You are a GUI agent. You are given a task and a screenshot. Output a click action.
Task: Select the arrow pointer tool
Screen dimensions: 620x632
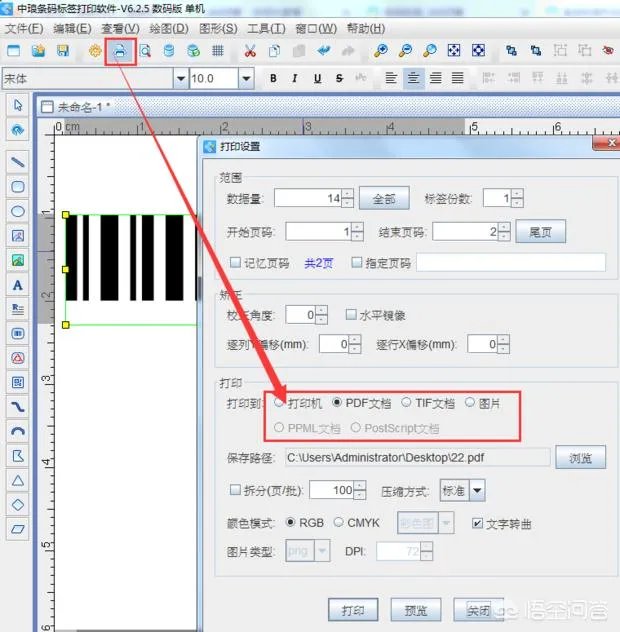[18, 106]
